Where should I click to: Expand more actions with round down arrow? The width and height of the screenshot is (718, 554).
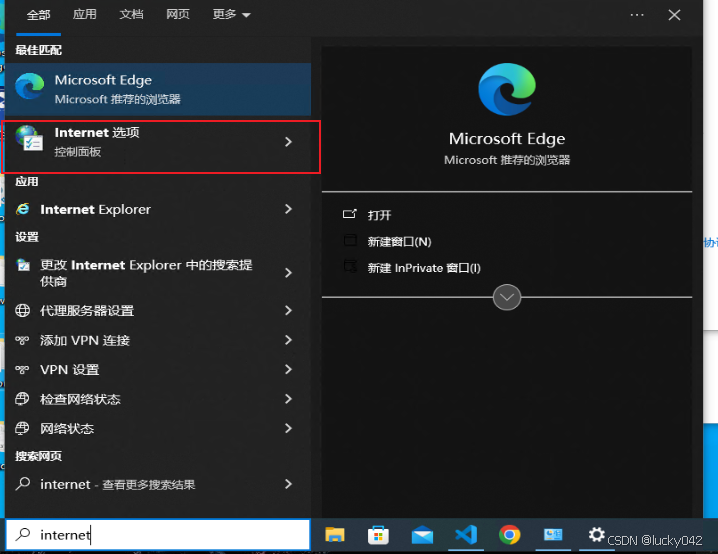tap(507, 297)
